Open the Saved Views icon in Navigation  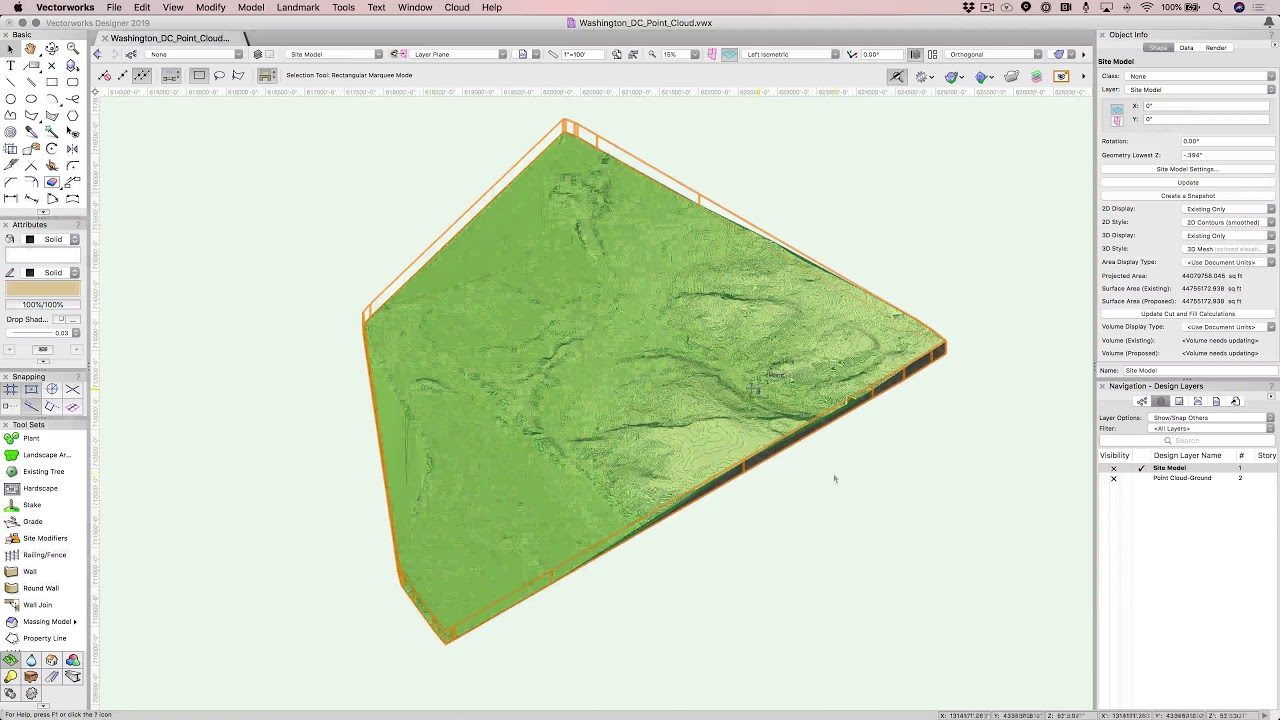[x=1217, y=401]
